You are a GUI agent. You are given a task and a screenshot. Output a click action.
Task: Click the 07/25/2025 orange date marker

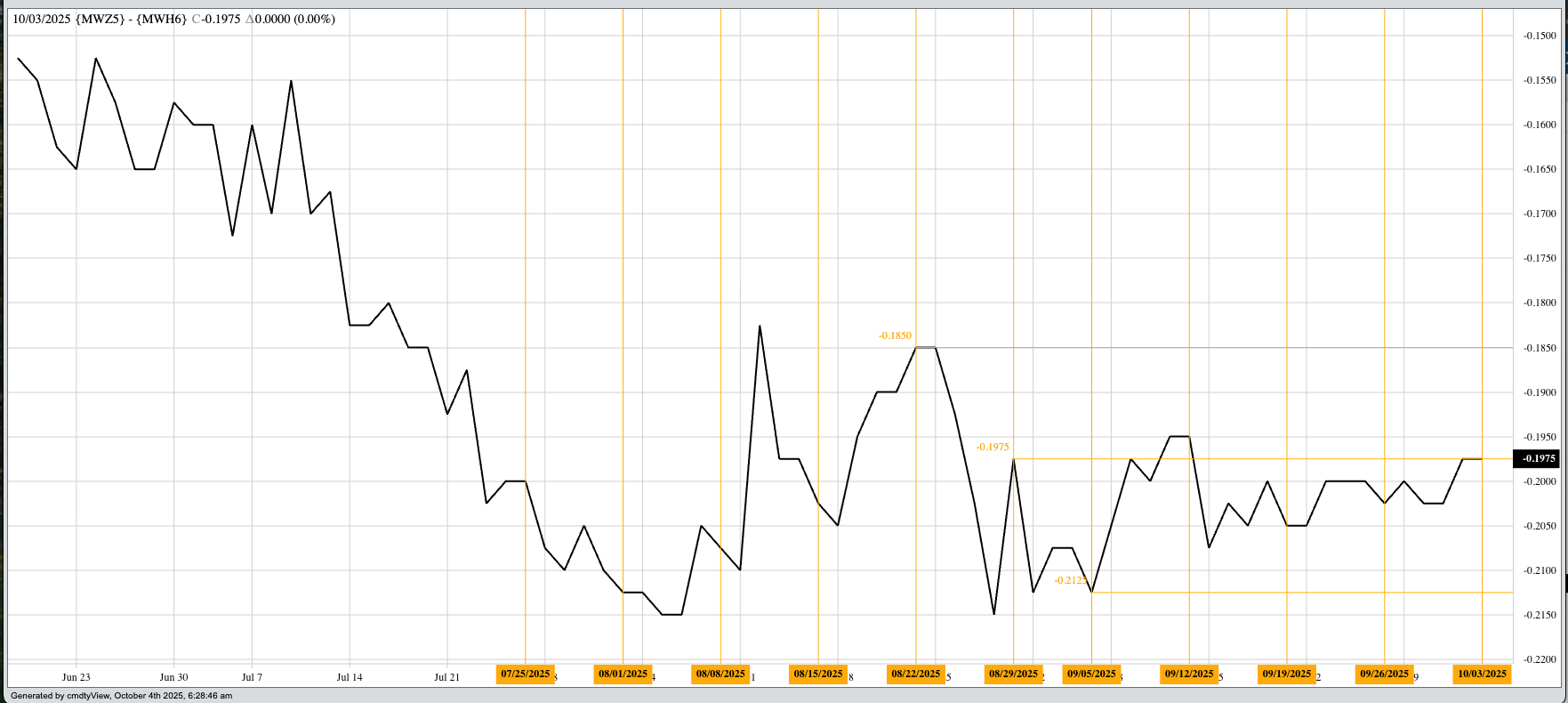[525, 674]
